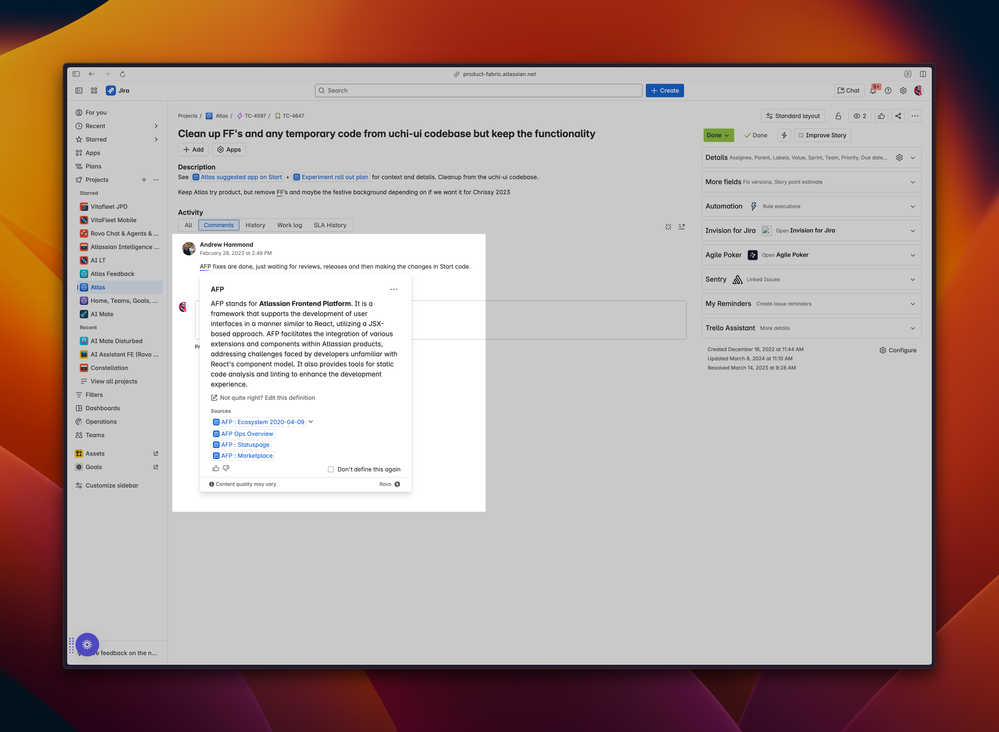Click the thumbs up vote icon on issue header
The height and width of the screenshot is (732, 999).
pos(881,116)
